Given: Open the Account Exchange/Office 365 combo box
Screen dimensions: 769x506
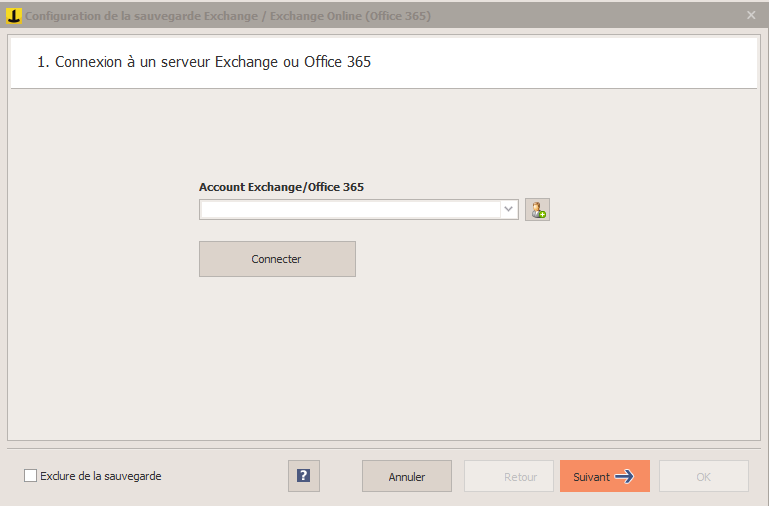Looking at the screenshot, I should (359, 209).
